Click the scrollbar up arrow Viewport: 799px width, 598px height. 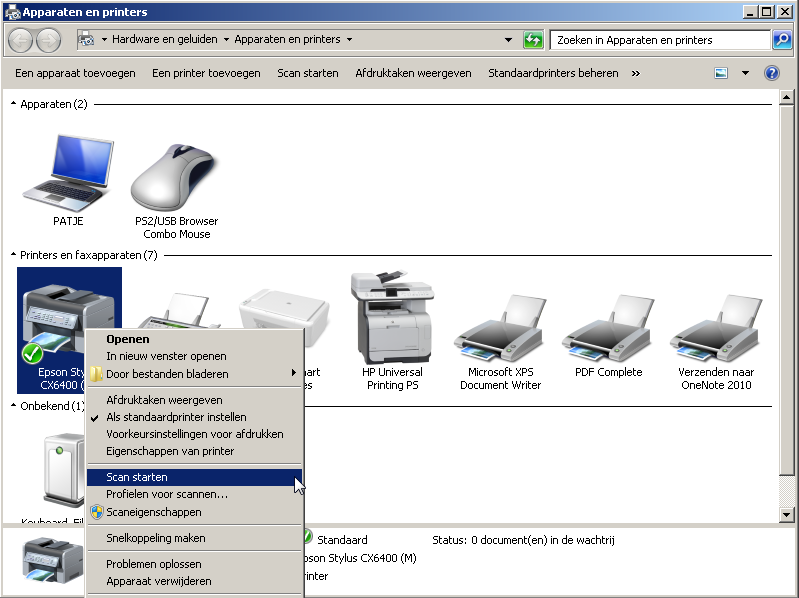tap(786, 97)
